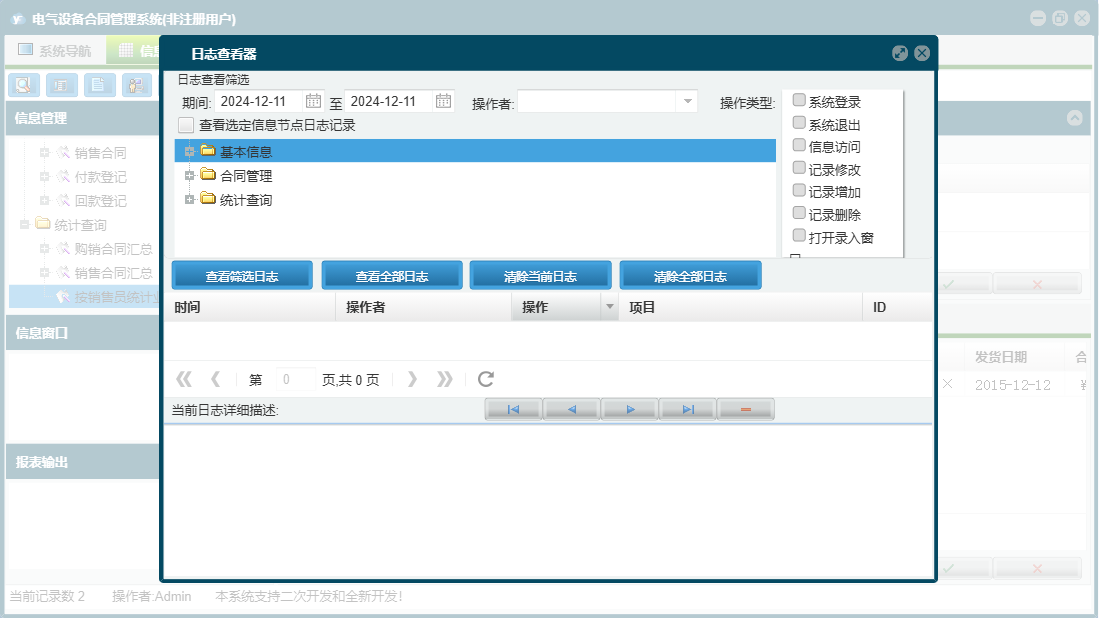Click document icon in main window toolbar
Image resolution: width=1099 pixels, height=618 pixels.
[99, 85]
